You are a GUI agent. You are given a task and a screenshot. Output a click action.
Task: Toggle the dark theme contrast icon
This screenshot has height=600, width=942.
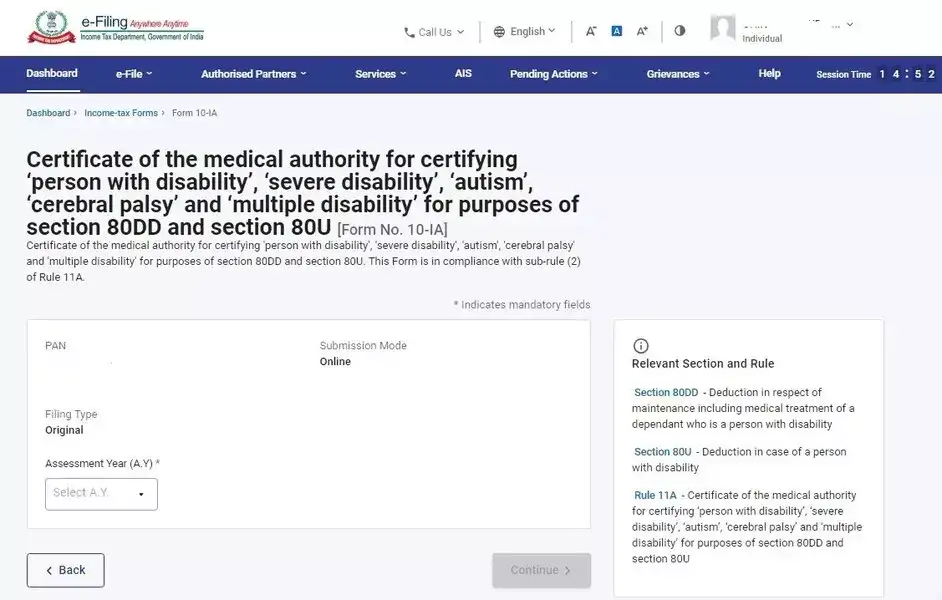point(679,31)
